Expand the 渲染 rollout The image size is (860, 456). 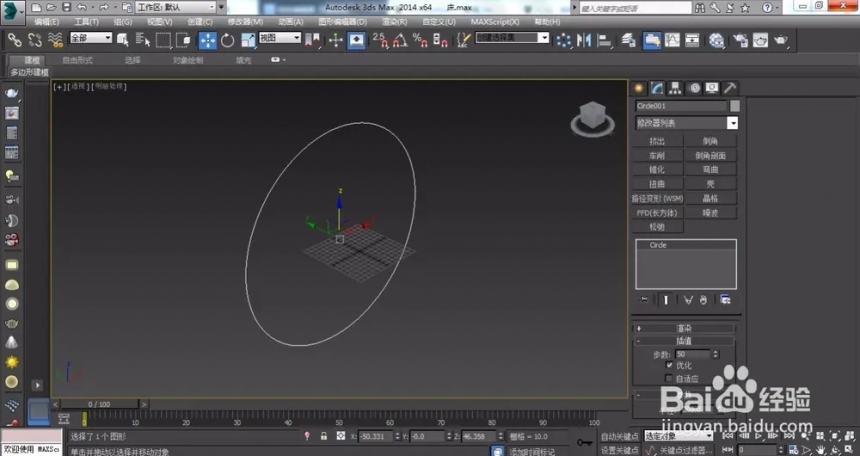coord(683,328)
